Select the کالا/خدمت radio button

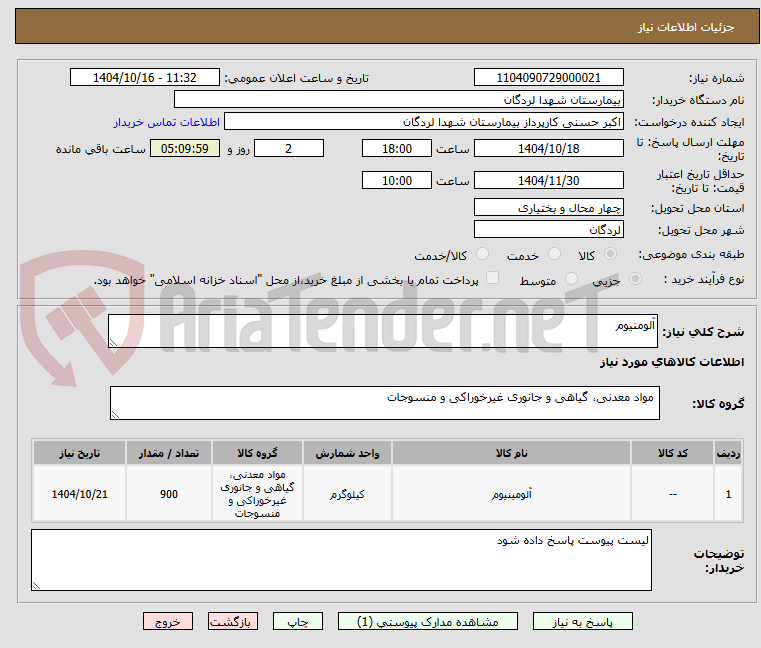(x=482, y=254)
